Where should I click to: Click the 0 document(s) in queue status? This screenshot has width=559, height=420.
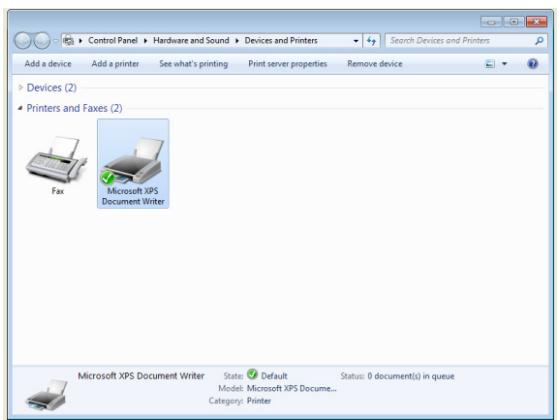point(411,376)
